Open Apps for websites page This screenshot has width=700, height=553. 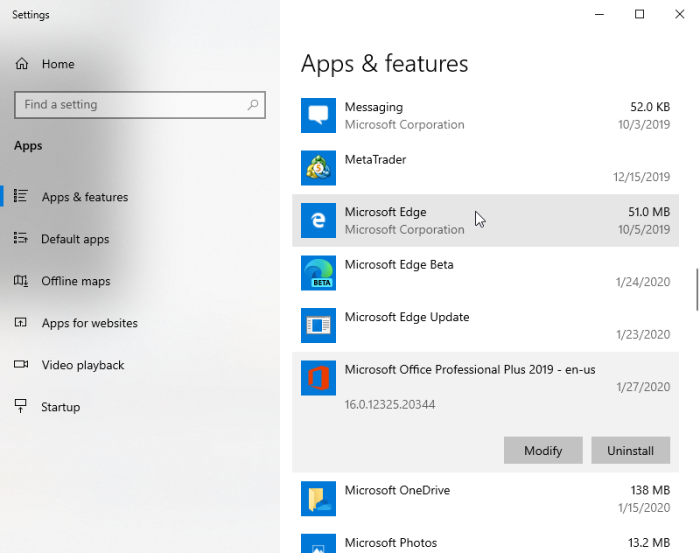pyautogui.click(x=89, y=323)
